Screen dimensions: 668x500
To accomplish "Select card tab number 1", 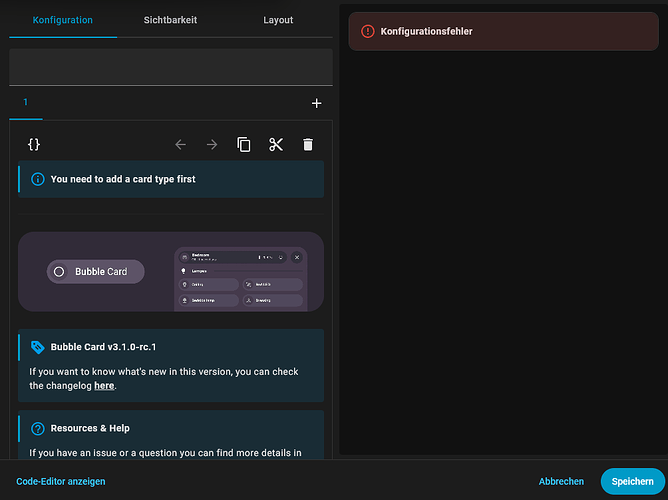I will (26, 103).
